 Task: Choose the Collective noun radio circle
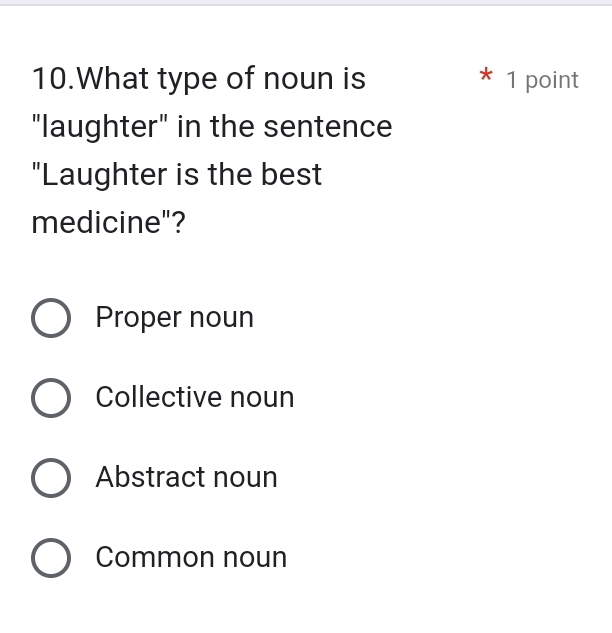51,398
